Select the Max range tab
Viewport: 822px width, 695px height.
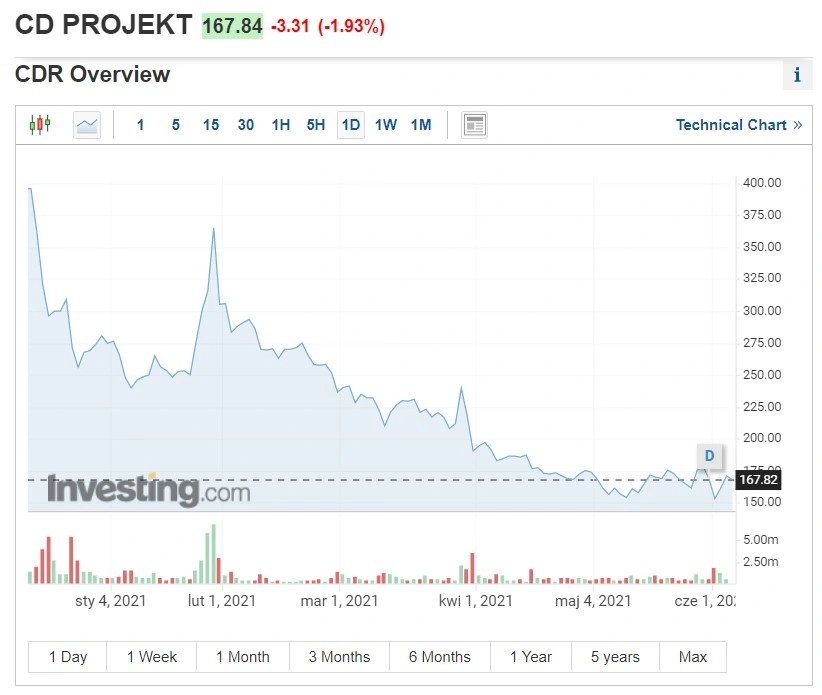(x=693, y=657)
